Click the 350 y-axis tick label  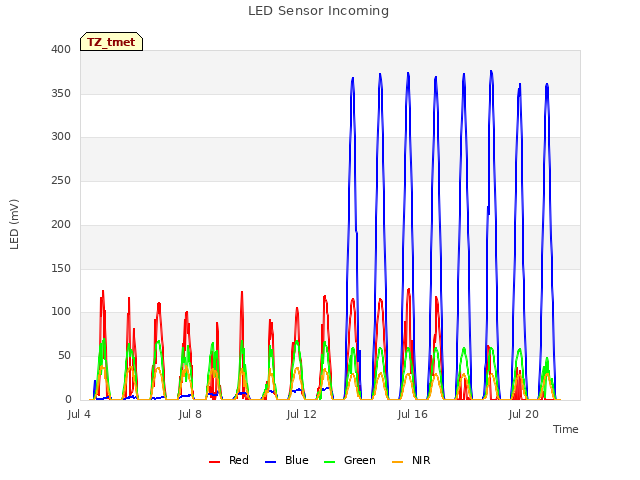61,93
